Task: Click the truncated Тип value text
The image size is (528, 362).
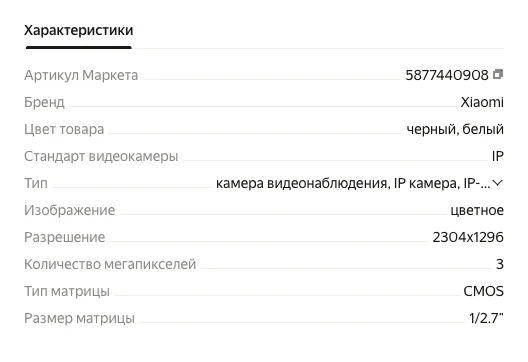Action: point(353,183)
